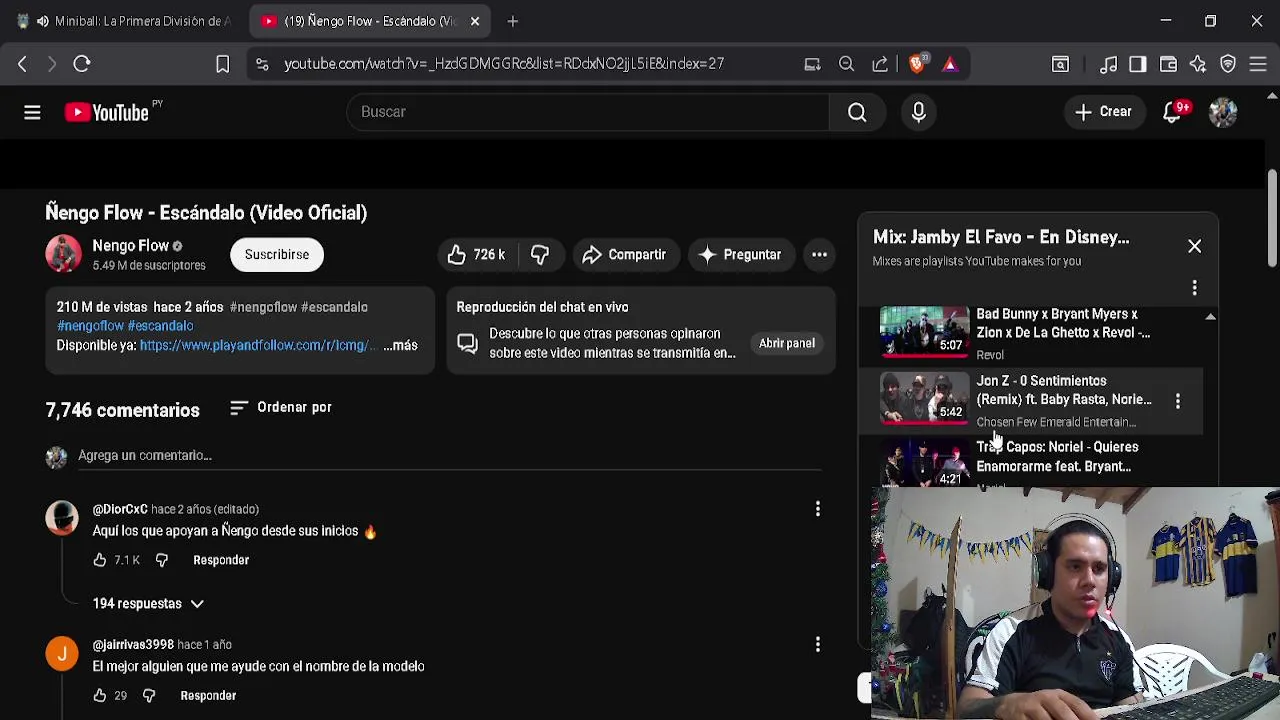Like the @jairrivas3998 comment
Viewport: 1280px width, 720px height.
[99, 695]
